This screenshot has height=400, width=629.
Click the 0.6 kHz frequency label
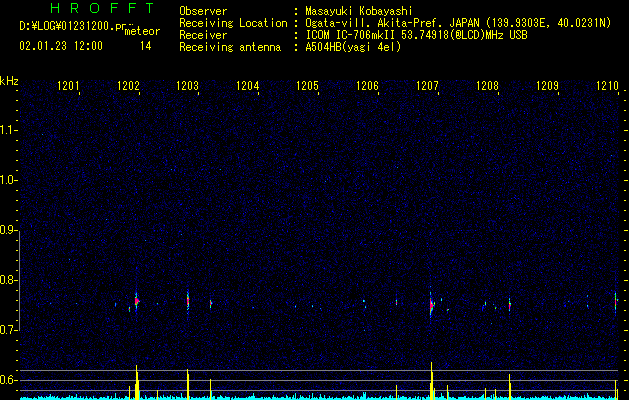(x=7, y=380)
